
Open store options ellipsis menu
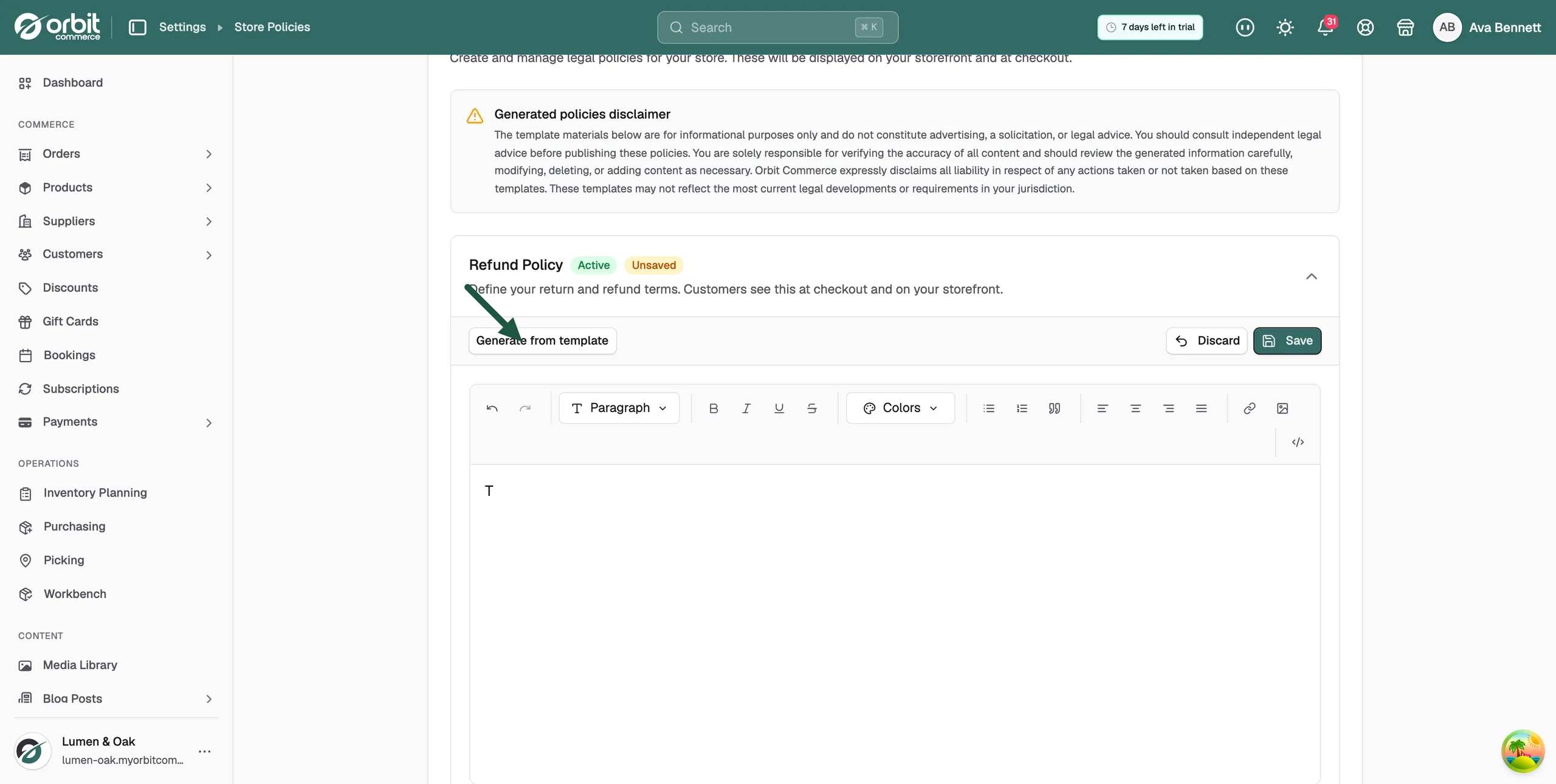[205, 751]
